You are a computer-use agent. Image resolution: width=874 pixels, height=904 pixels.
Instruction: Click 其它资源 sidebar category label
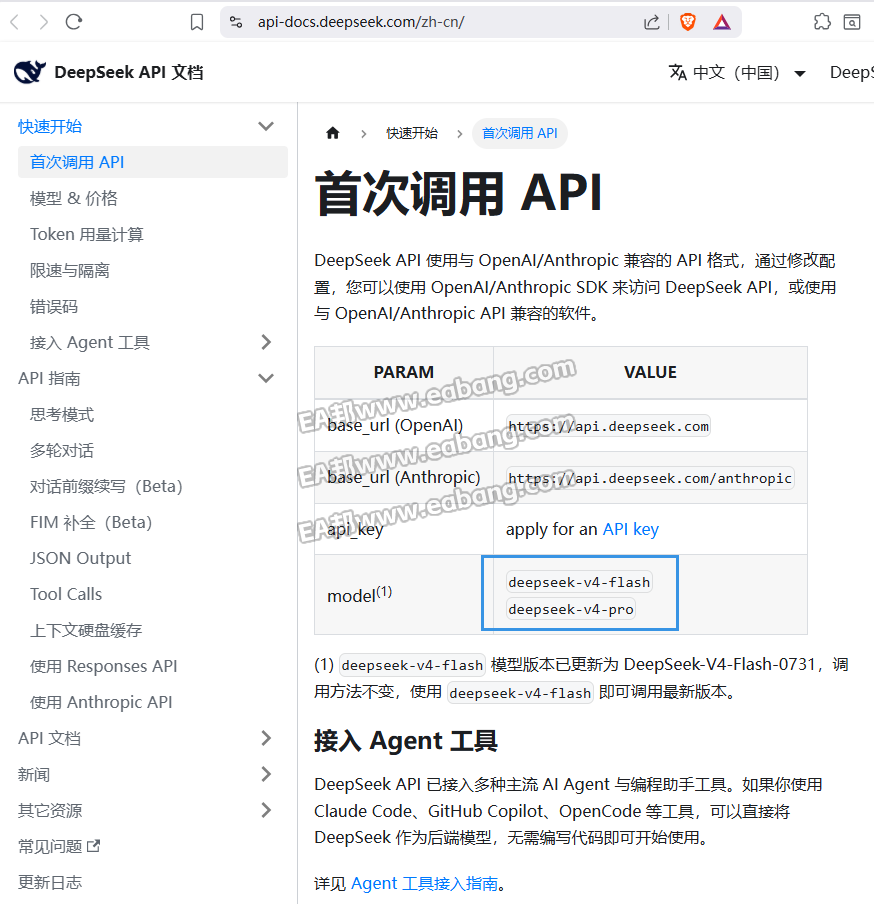50,810
